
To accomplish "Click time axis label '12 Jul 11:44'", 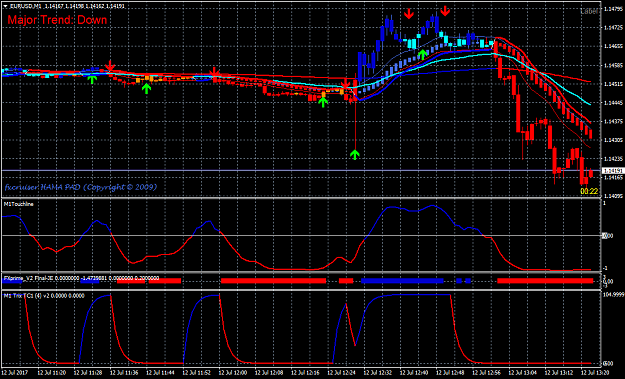I will (x=160, y=373).
